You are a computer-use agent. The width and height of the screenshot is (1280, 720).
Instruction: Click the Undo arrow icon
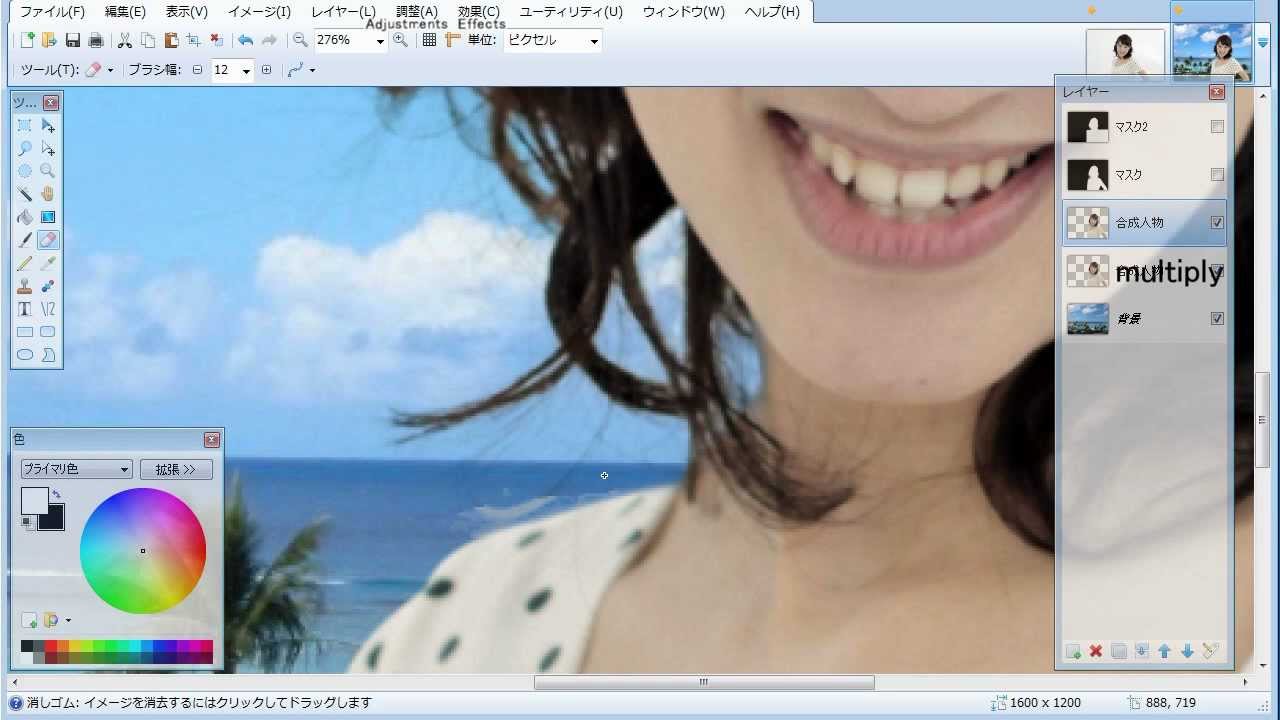[x=245, y=40]
